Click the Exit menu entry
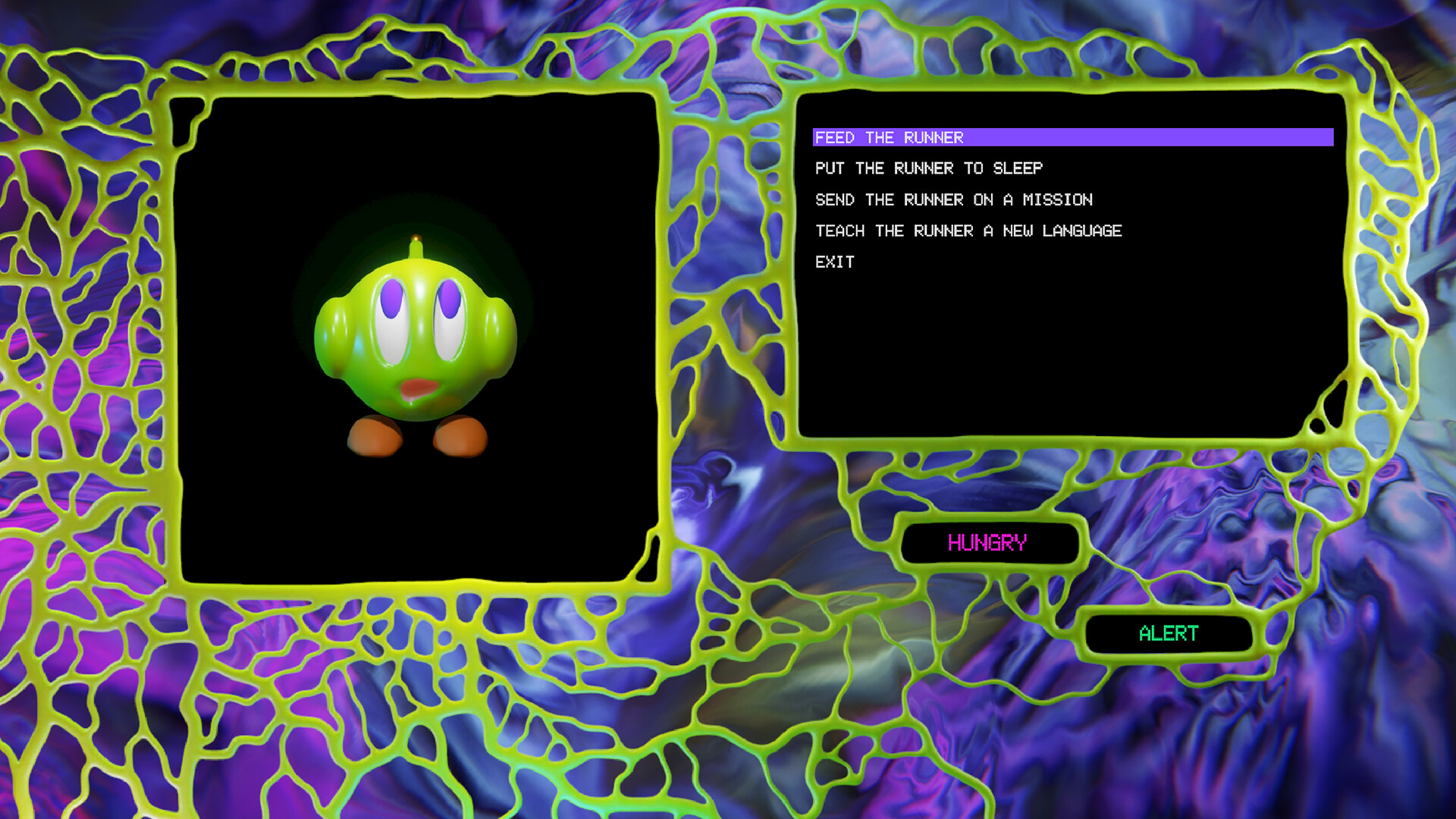Image resolution: width=1456 pixels, height=819 pixels. (x=834, y=262)
